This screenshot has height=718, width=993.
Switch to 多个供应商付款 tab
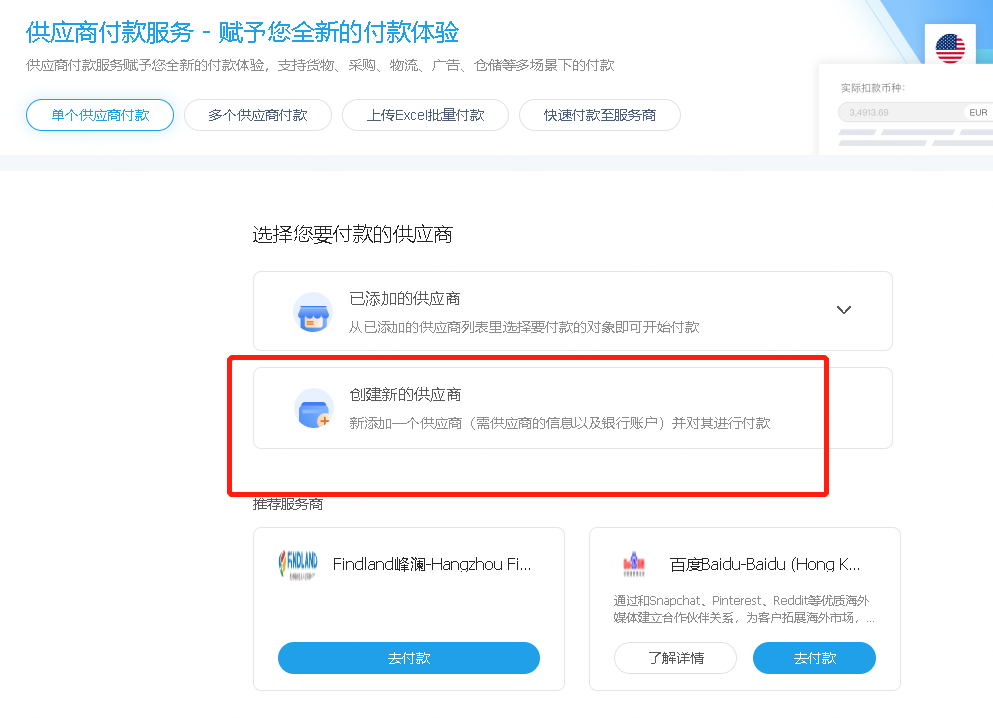click(257, 114)
